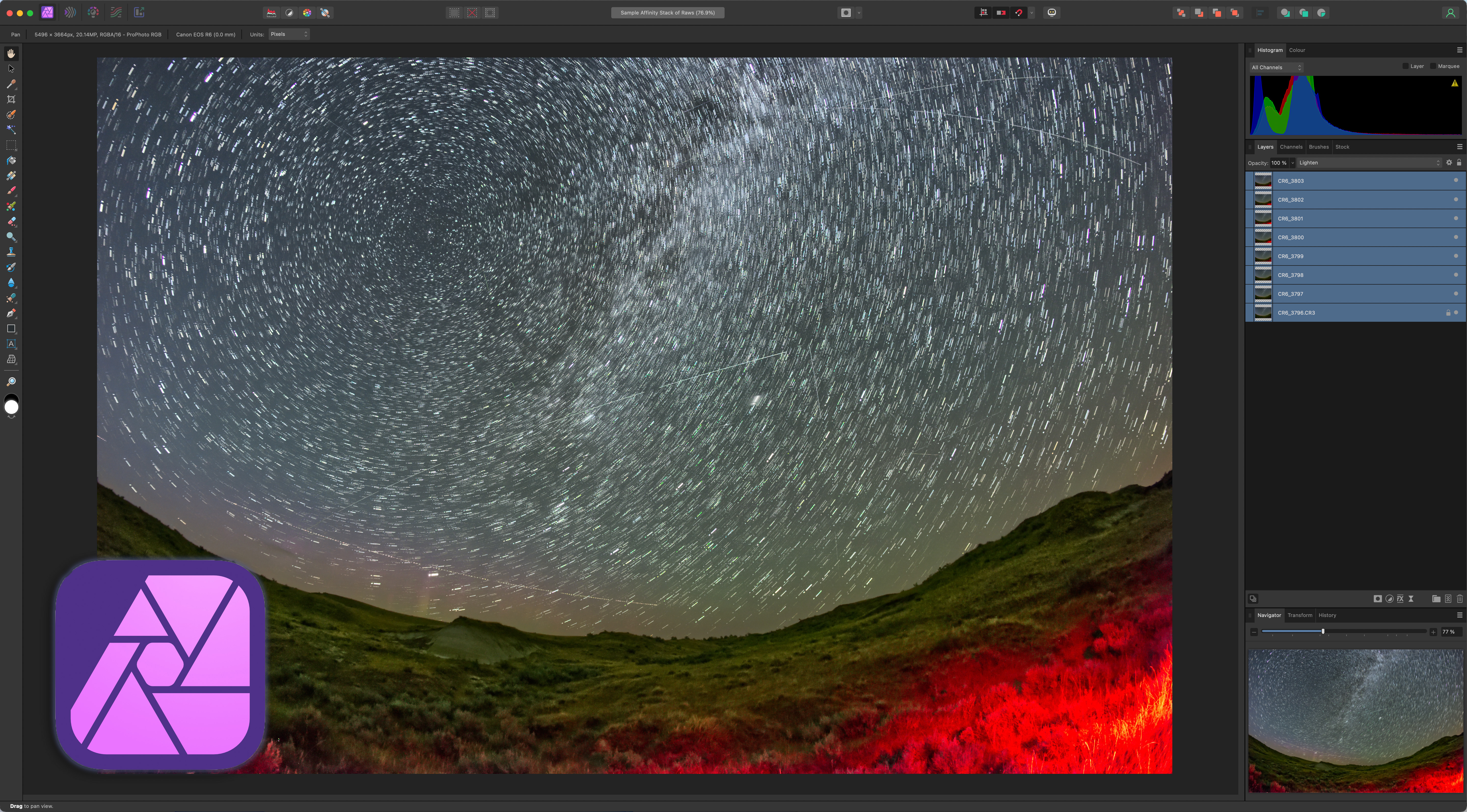
Task: Click the delete layer trash icon
Action: click(x=1460, y=599)
